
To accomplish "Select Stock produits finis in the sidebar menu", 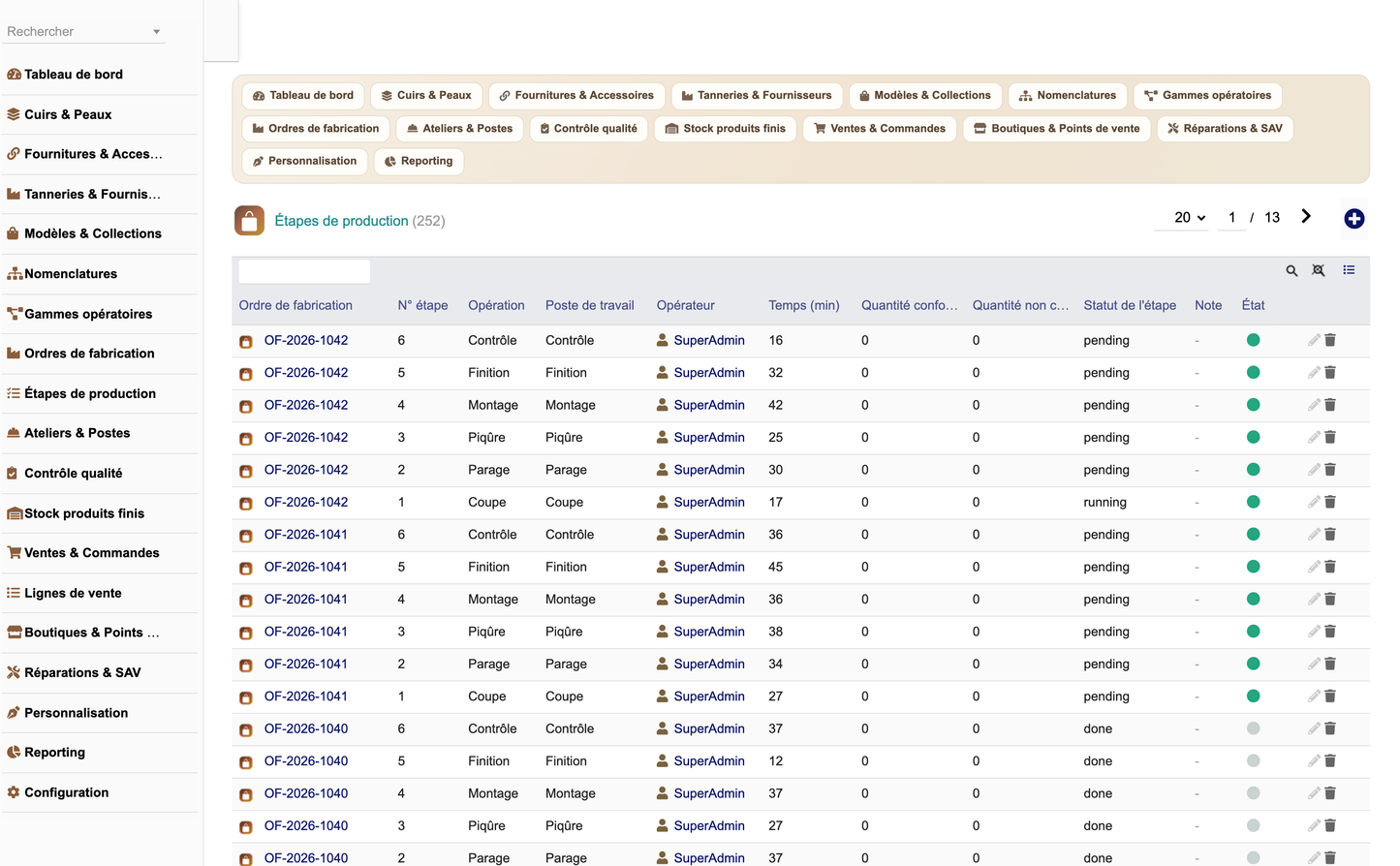I will [x=83, y=513].
